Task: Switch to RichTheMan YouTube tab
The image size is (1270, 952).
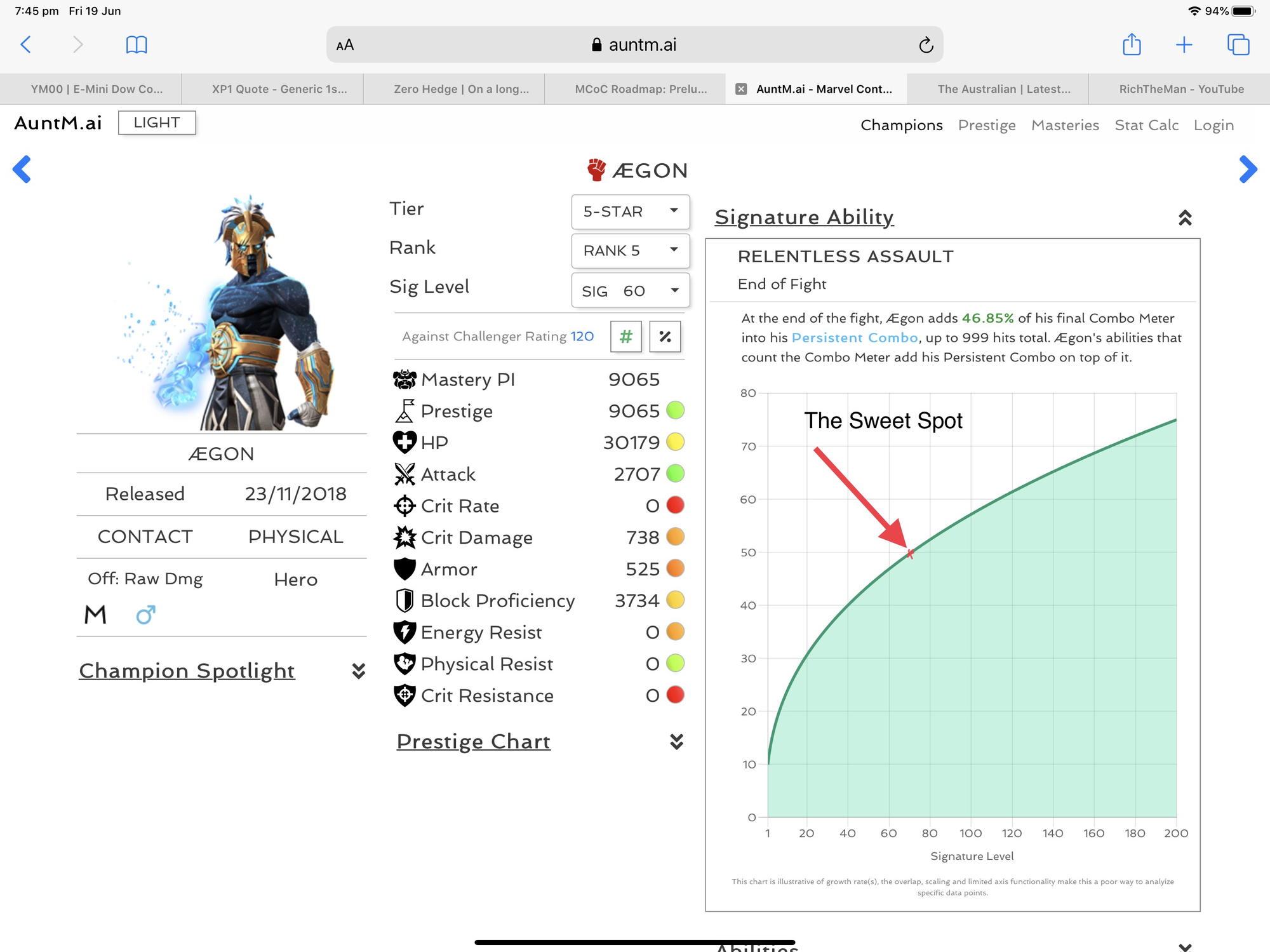Action: [x=1179, y=89]
